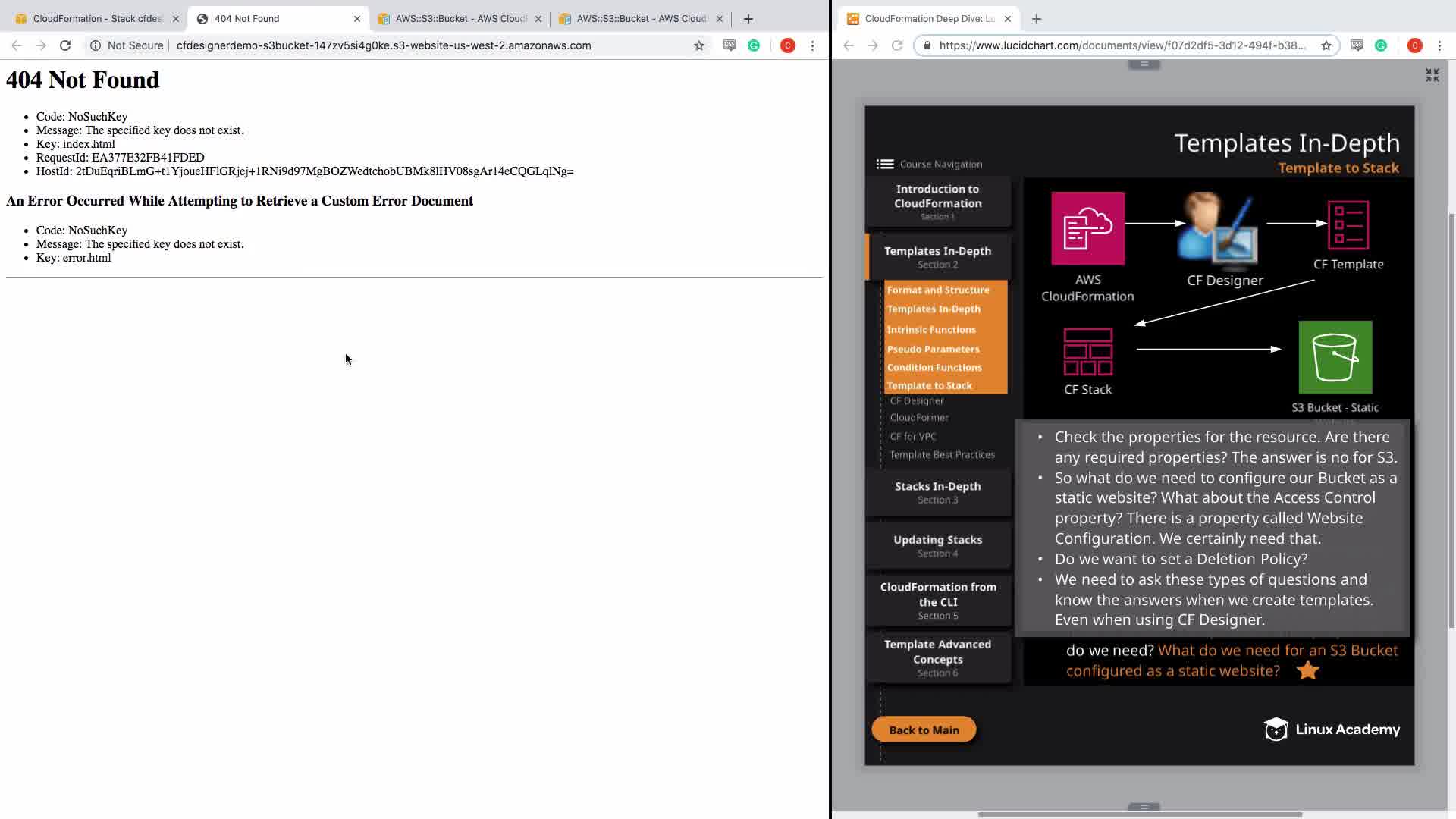This screenshot has width=1456, height=819.
Task: Exit fullscreen in Lucidchart viewer
Action: pos(1432,75)
